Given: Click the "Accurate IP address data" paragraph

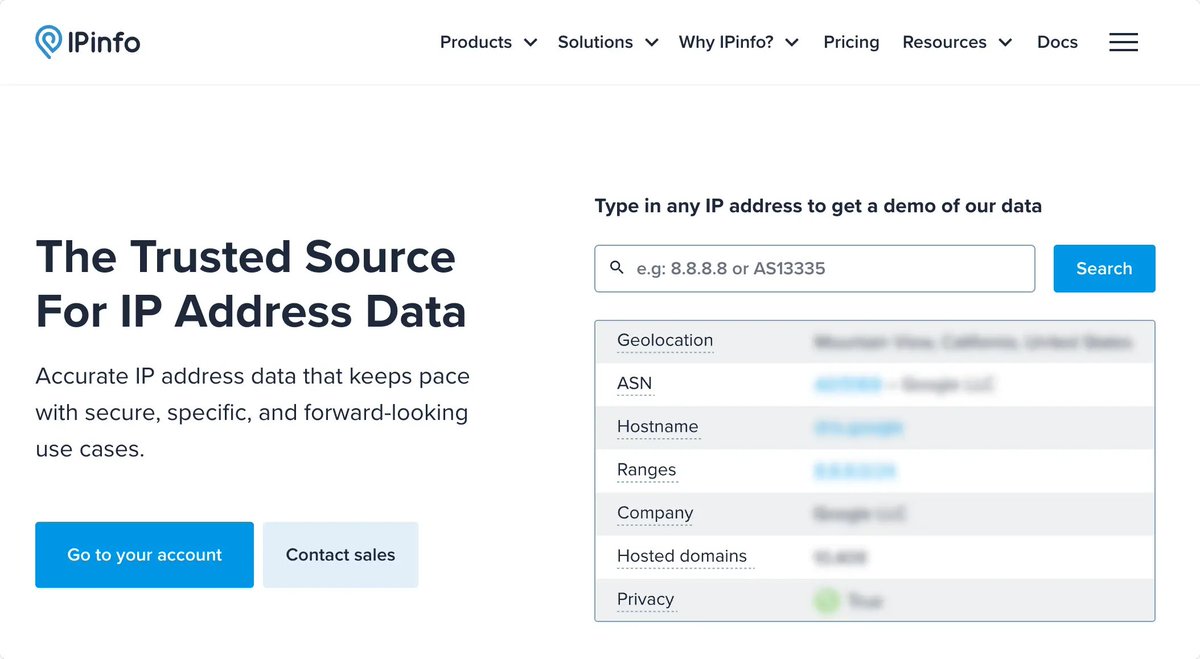Looking at the screenshot, I should coord(252,412).
